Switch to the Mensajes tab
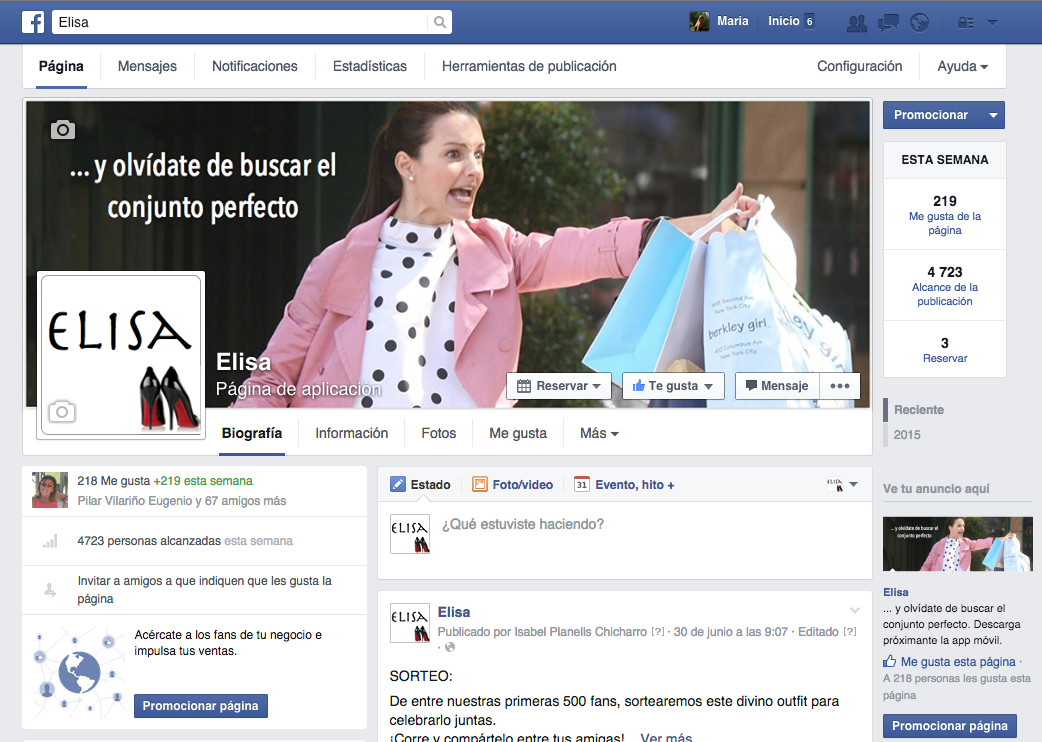This screenshot has height=742, width=1042. (x=148, y=66)
